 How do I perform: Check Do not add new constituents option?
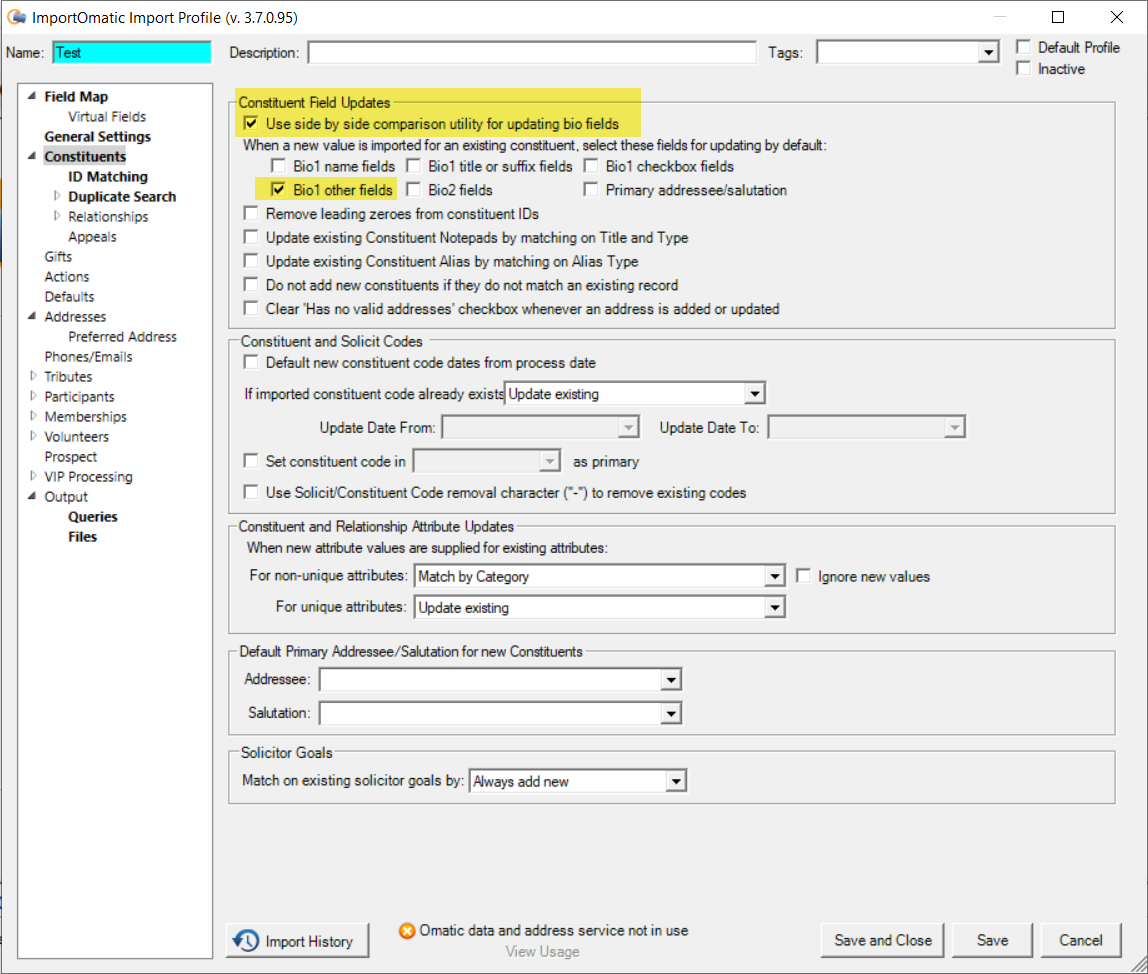click(x=250, y=284)
